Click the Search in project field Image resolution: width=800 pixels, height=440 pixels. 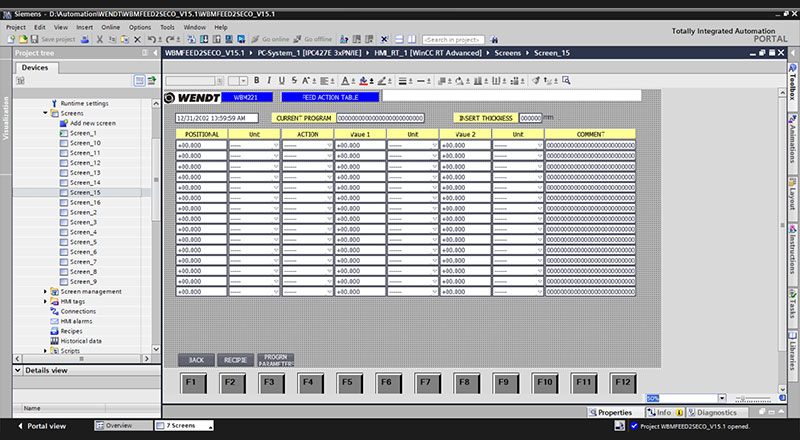pyautogui.click(x=453, y=39)
